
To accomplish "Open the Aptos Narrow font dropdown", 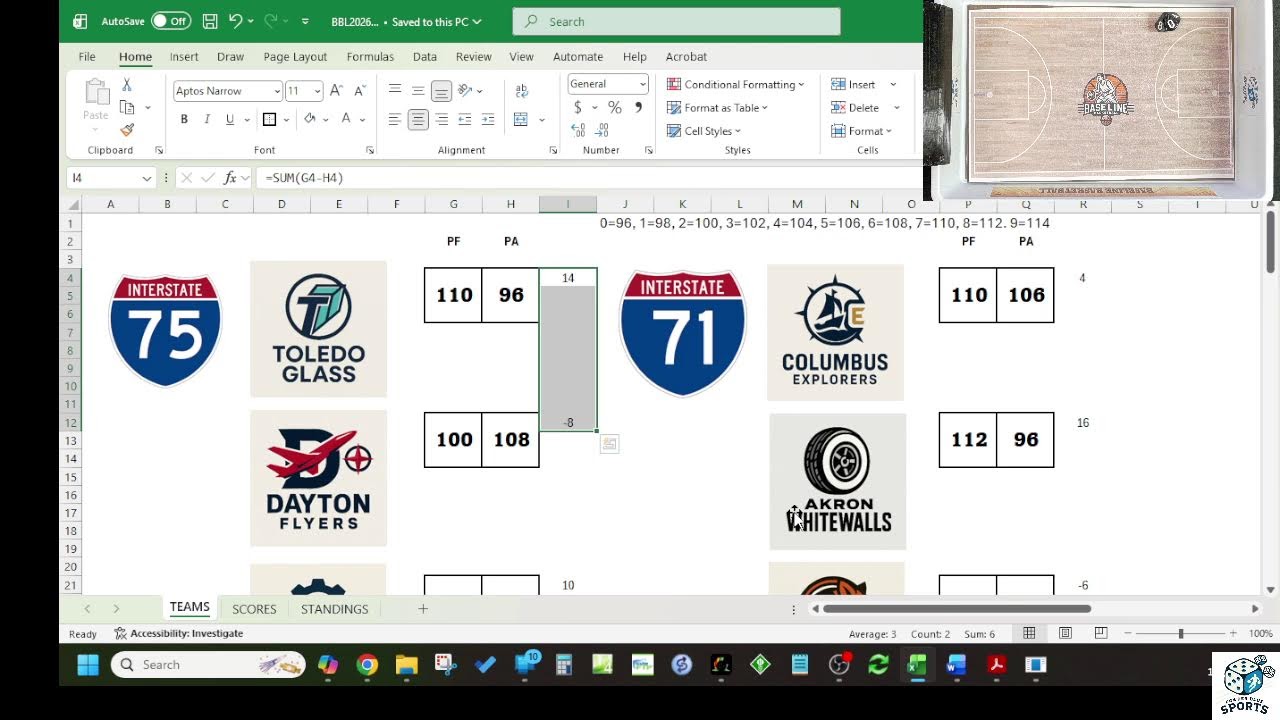I will coord(277,91).
